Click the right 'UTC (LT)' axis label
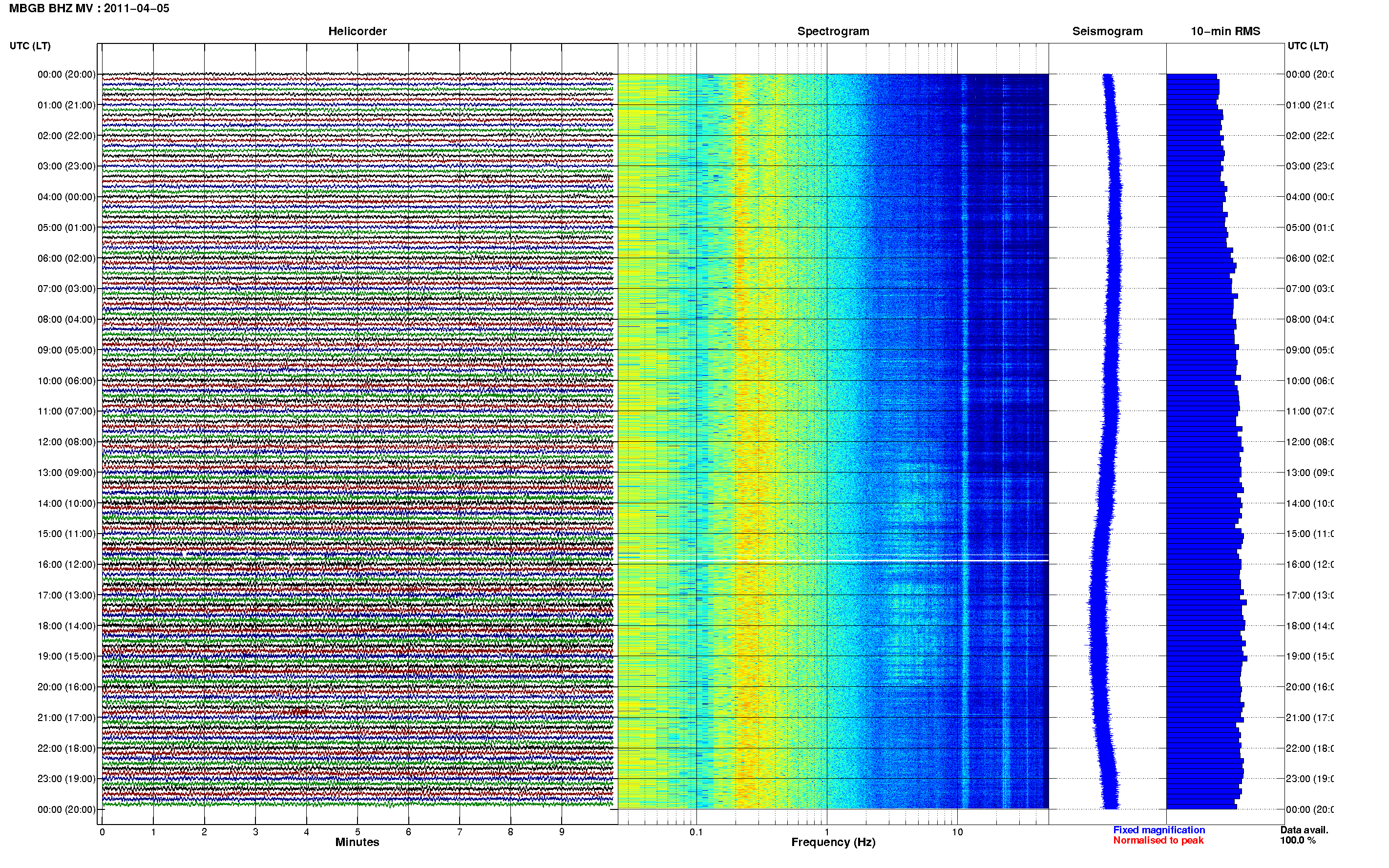 click(1307, 46)
